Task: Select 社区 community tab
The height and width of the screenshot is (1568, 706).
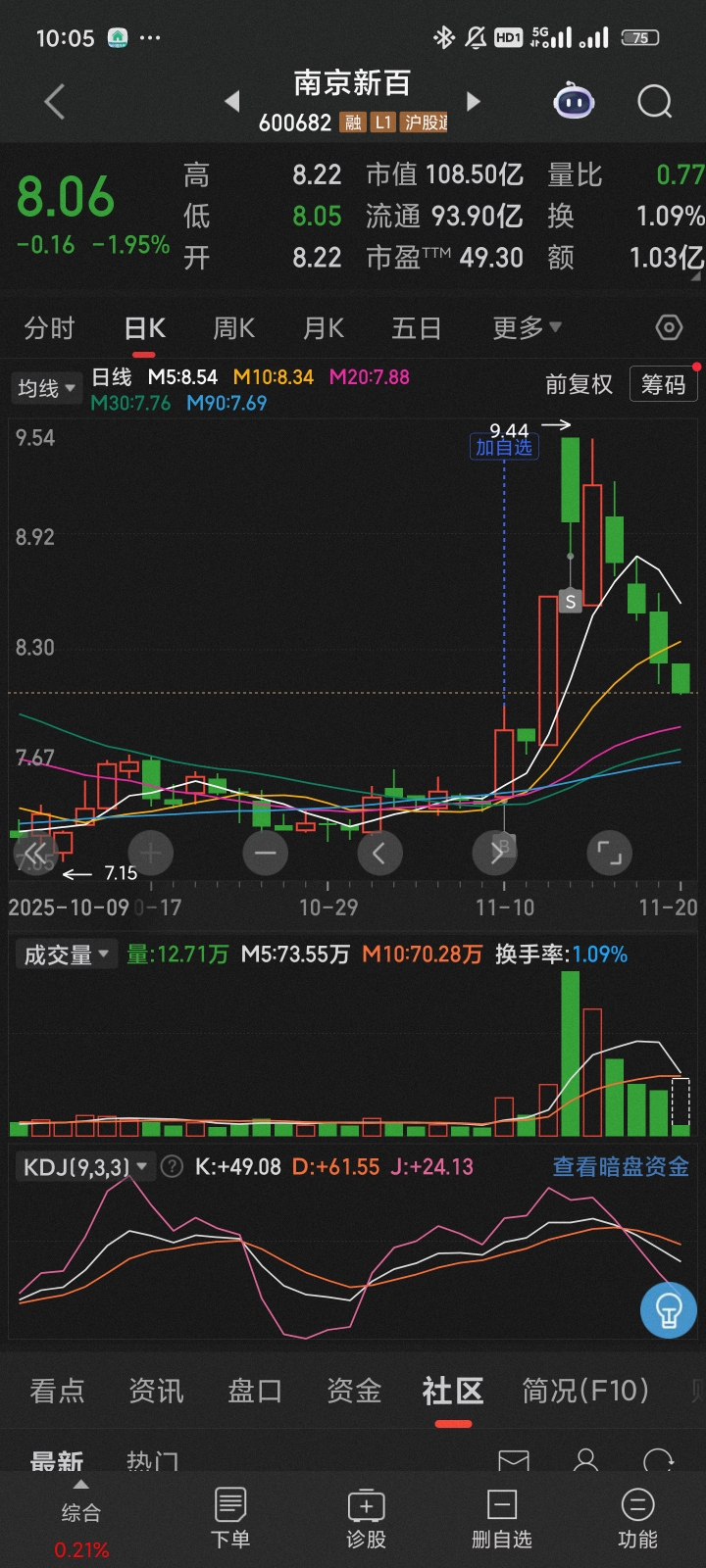Action: tap(453, 1390)
